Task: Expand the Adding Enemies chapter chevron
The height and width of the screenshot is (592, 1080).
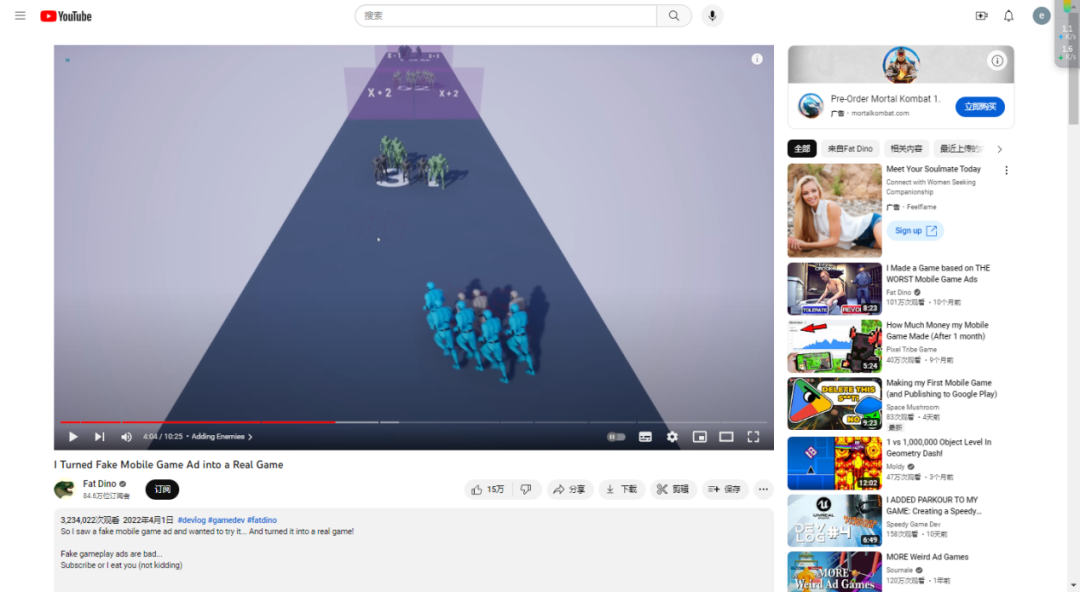Action: (250, 436)
